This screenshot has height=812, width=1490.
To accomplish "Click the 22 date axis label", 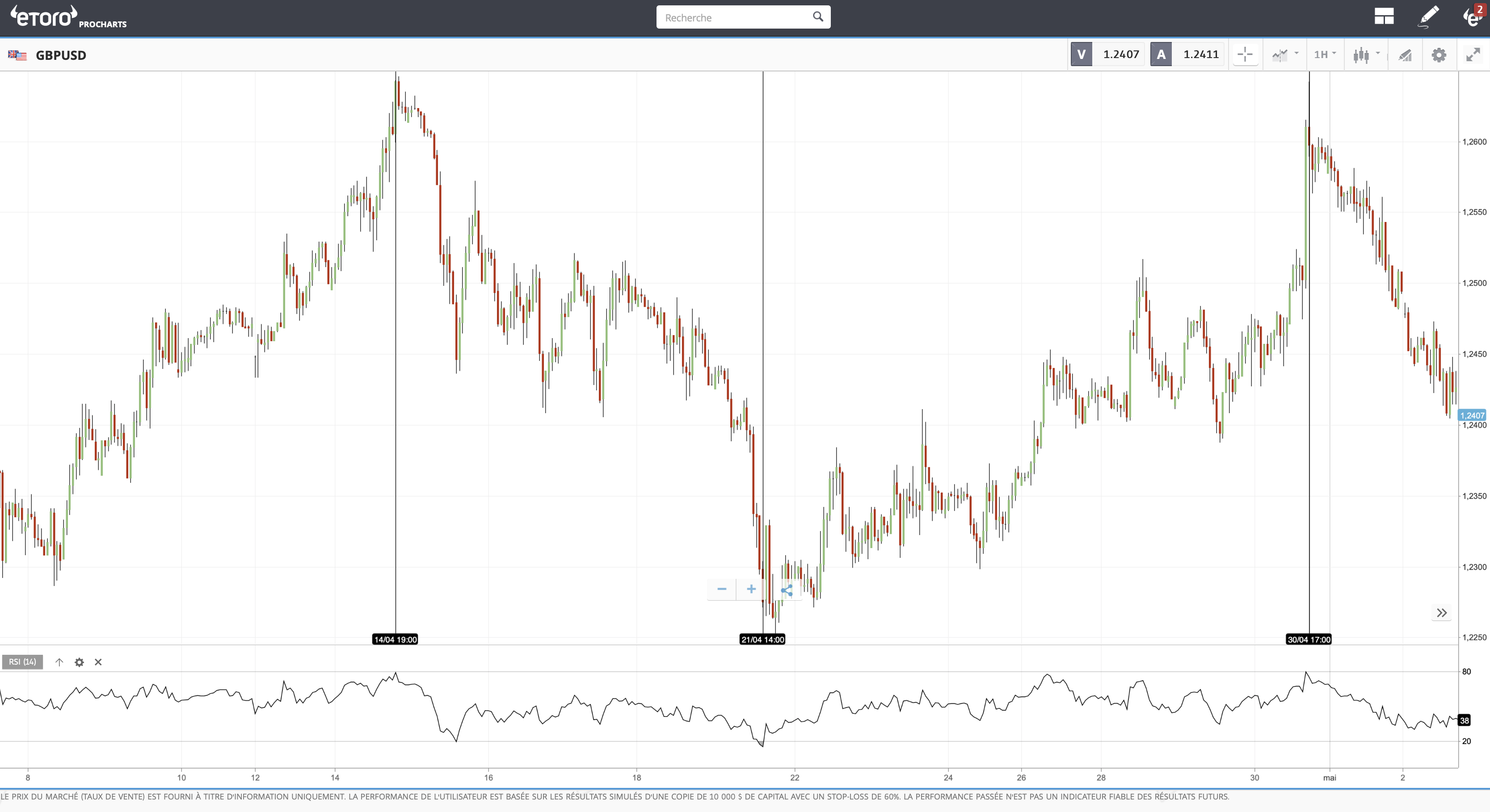I will (795, 777).
